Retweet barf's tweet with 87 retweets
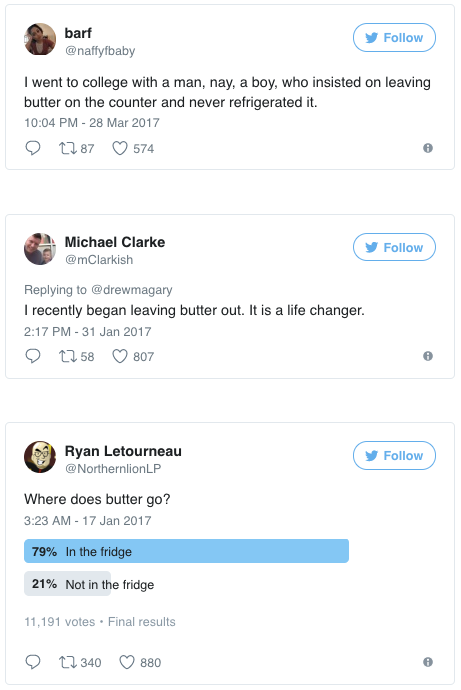The image size is (461, 690). point(77,148)
